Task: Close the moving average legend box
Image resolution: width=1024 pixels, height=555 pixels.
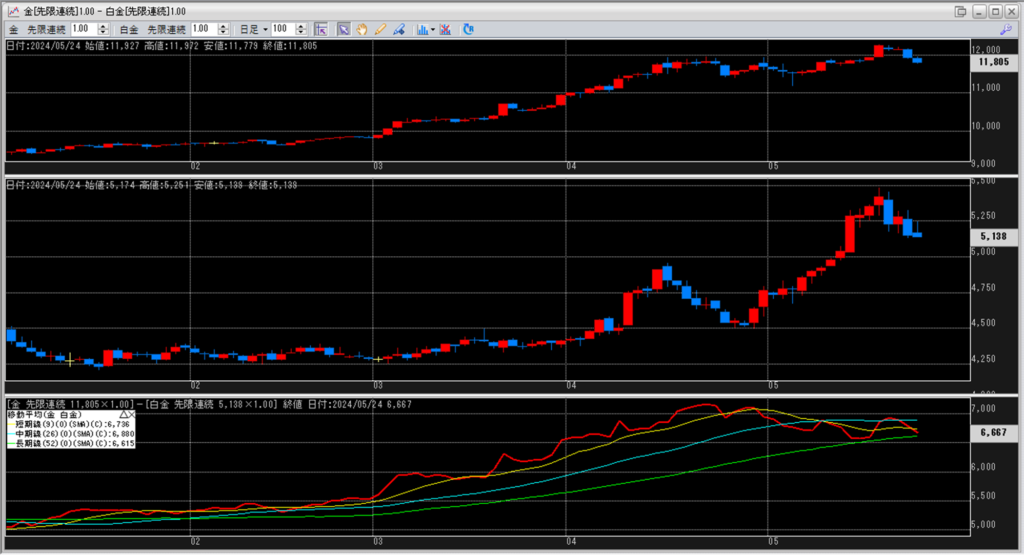Action: (x=130, y=413)
